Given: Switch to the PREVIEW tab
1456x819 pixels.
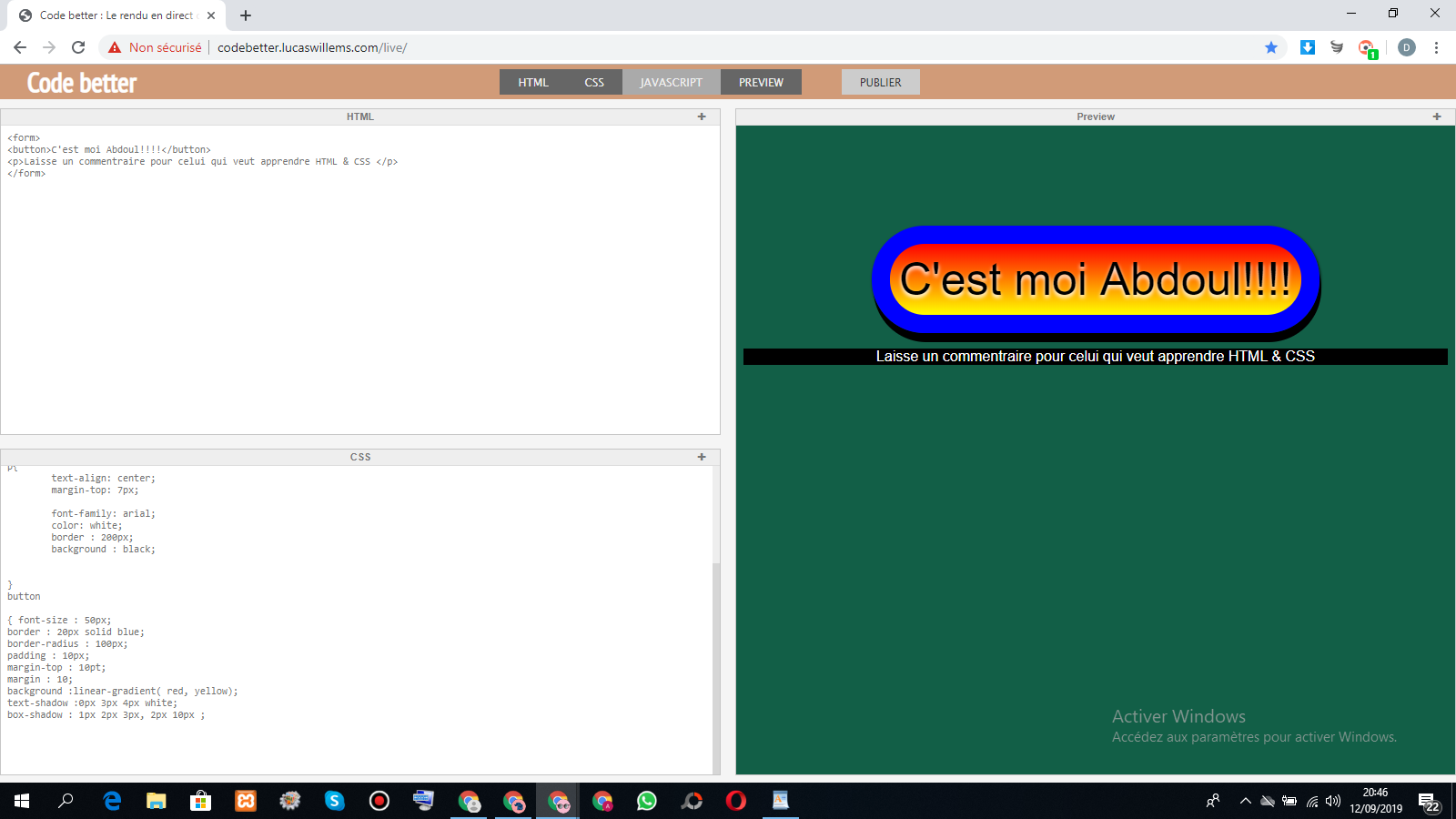Looking at the screenshot, I should [x=761, y=82].
